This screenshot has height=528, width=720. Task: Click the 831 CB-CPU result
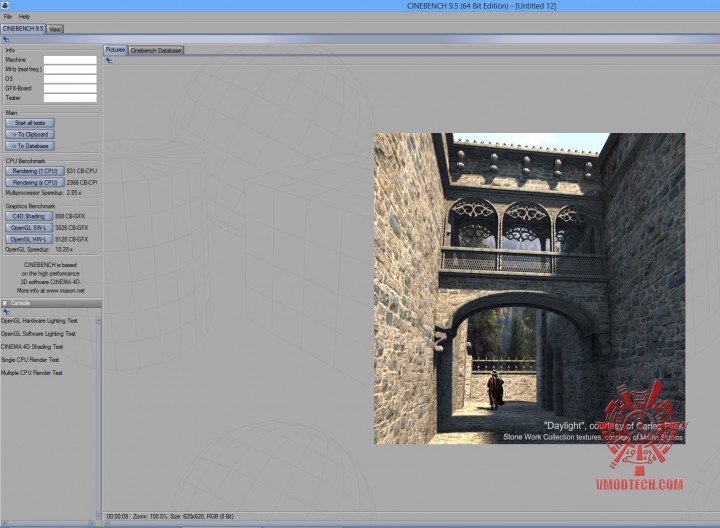point(82,171)
